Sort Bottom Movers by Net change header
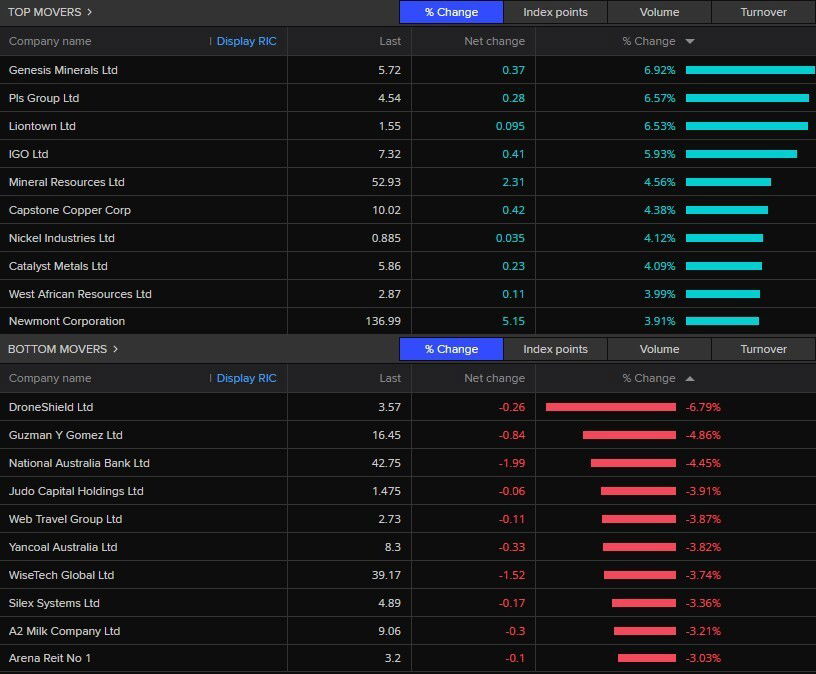 click(x=494, y=379)
